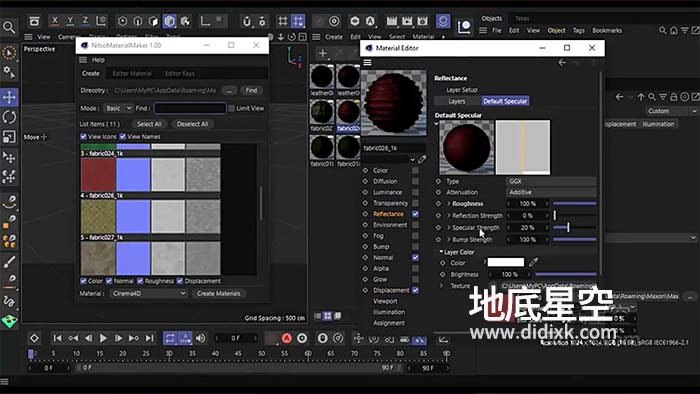Toggle NitroMaterialMaker Displacement checkbox
The image size is (700, 394).
tap(179, 281)
